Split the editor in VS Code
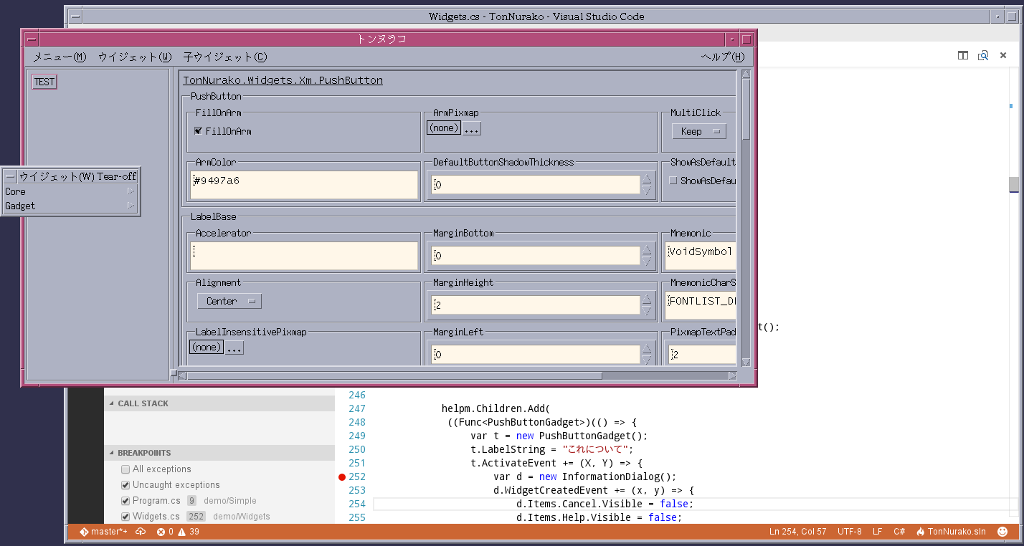1024x546 pixels. [963, 56]
